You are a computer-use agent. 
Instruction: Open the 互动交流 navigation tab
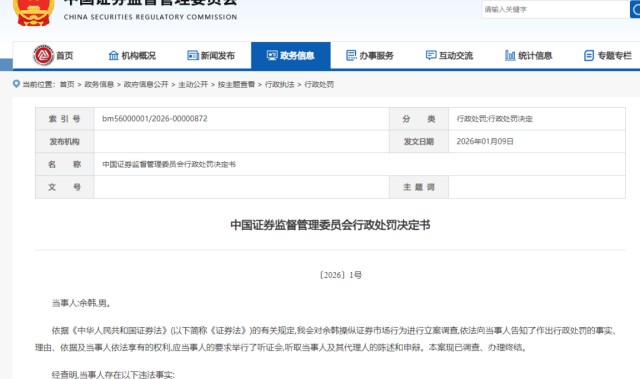click(449, 55)
